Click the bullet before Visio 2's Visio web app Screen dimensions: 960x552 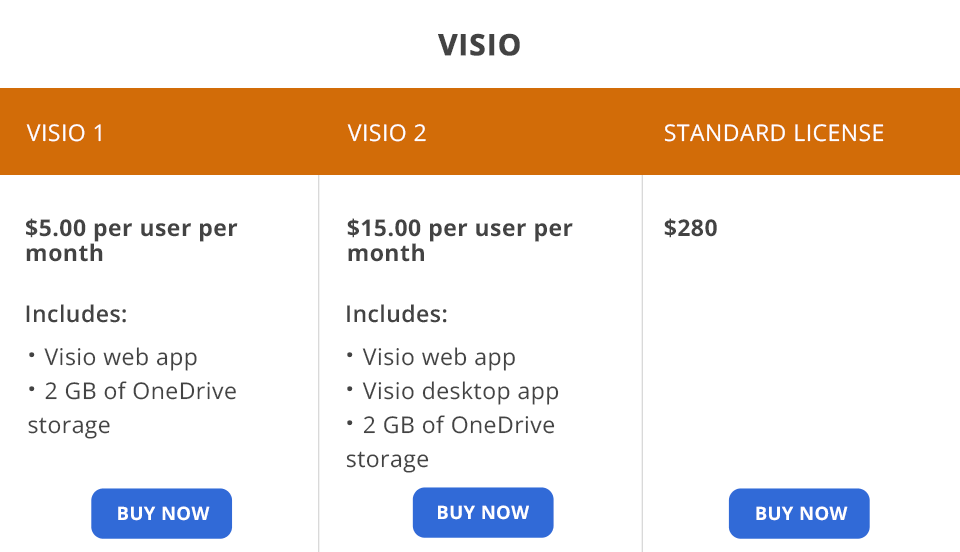351,354
